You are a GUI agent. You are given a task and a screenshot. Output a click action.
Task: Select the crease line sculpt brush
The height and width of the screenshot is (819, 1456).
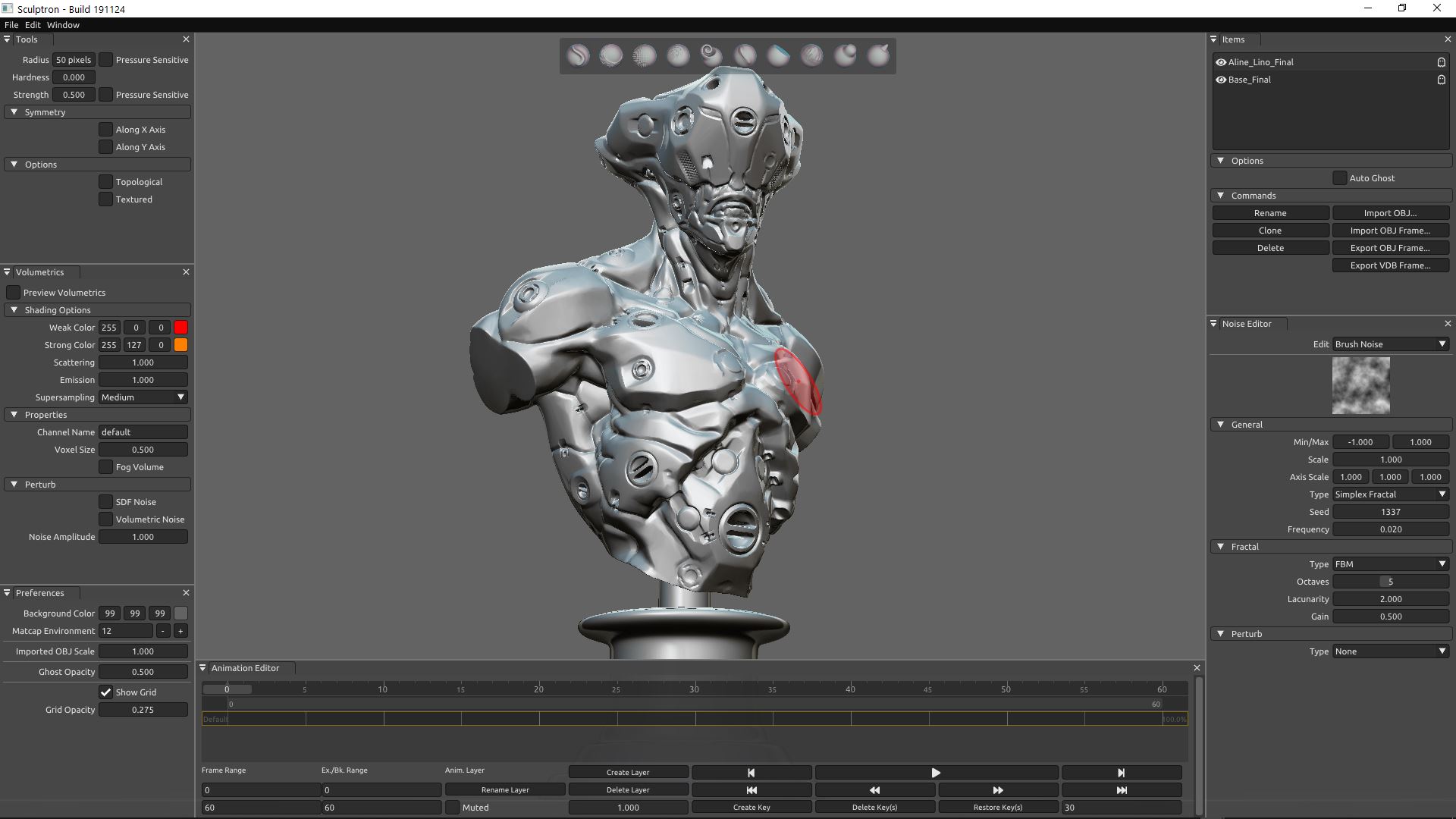click(745, 55)
